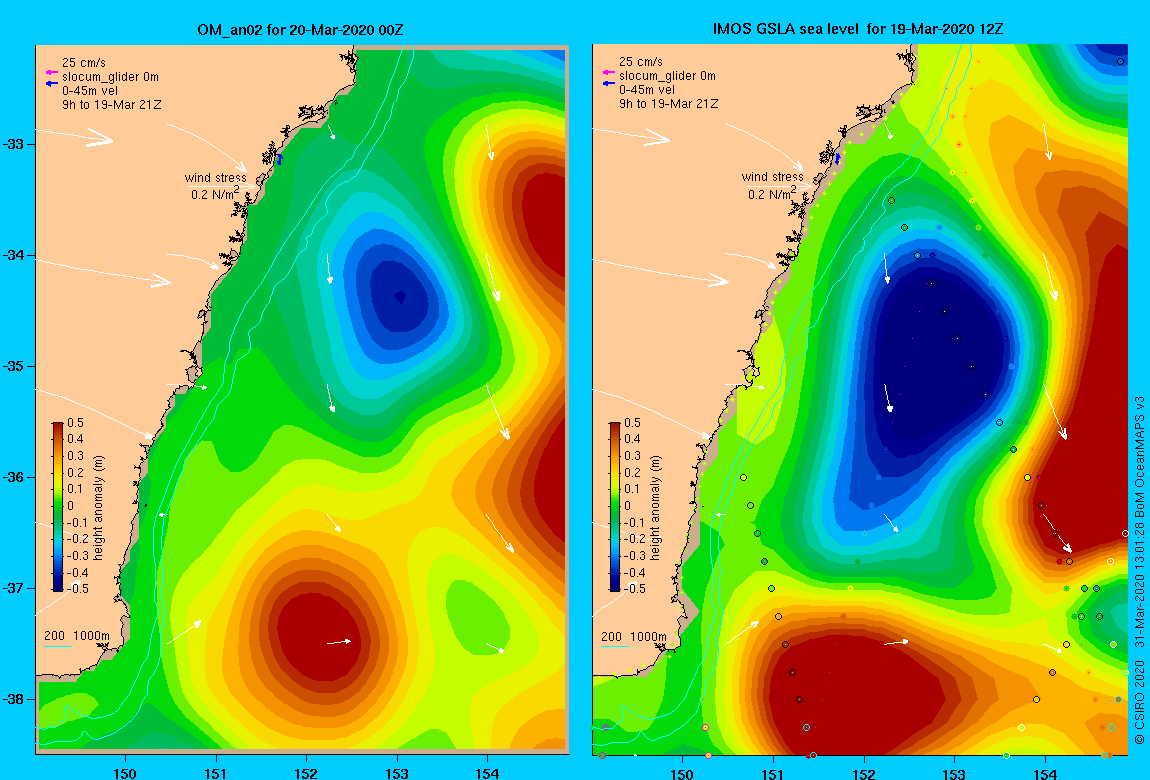The width and height of the screenshot is (1150, 780).
Task: Click the blue 0-45m vel arrow icon in right map legend
Action: 608,83
